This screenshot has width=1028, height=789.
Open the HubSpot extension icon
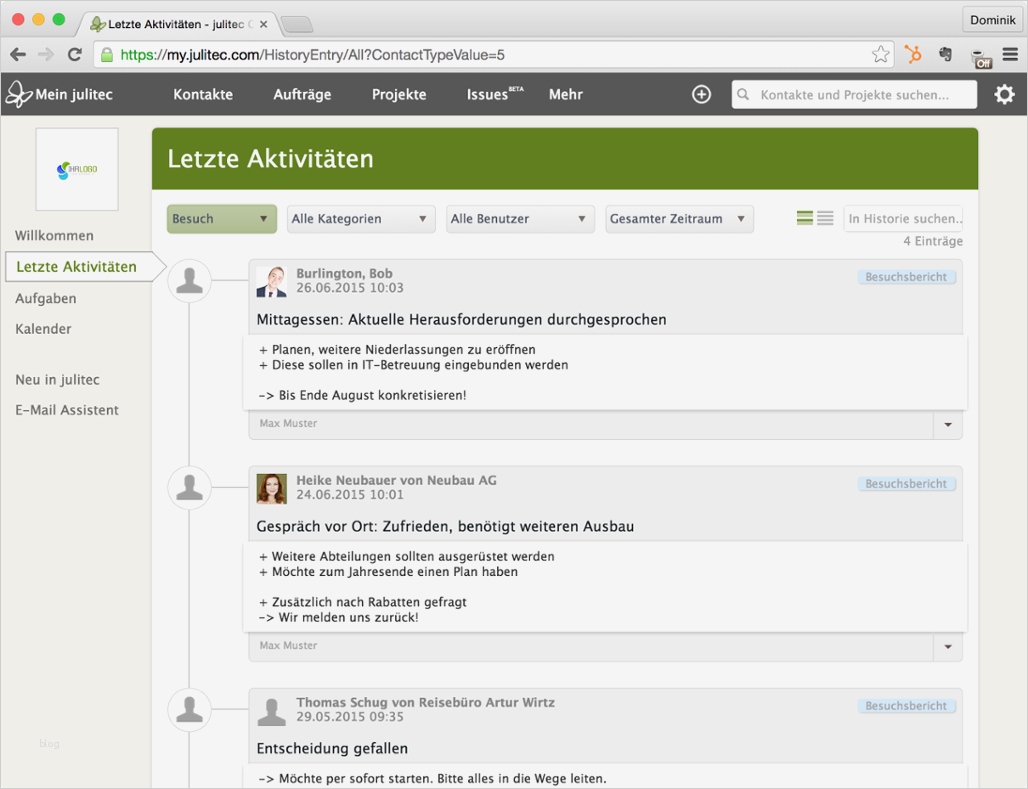pyautogui.click(x=913, y=54)
